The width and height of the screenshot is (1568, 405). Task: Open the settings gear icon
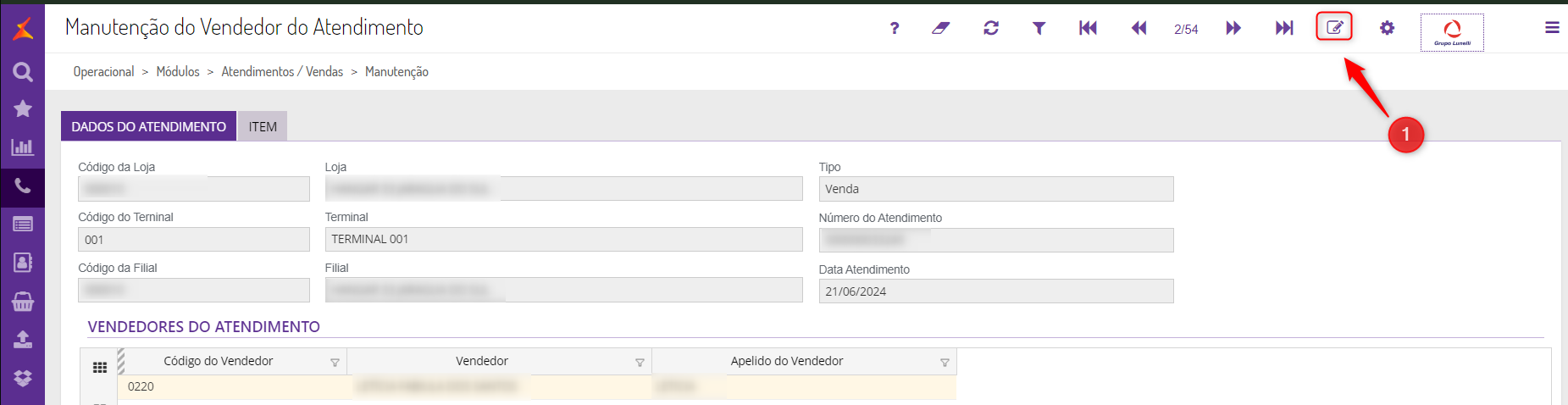tap(1387, 28)
